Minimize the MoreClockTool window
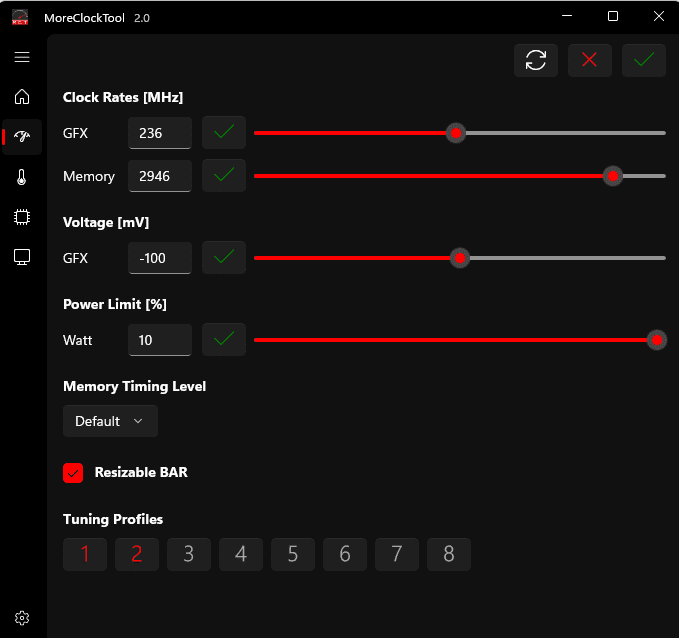The image size is (679, 638). click(567, 16)
